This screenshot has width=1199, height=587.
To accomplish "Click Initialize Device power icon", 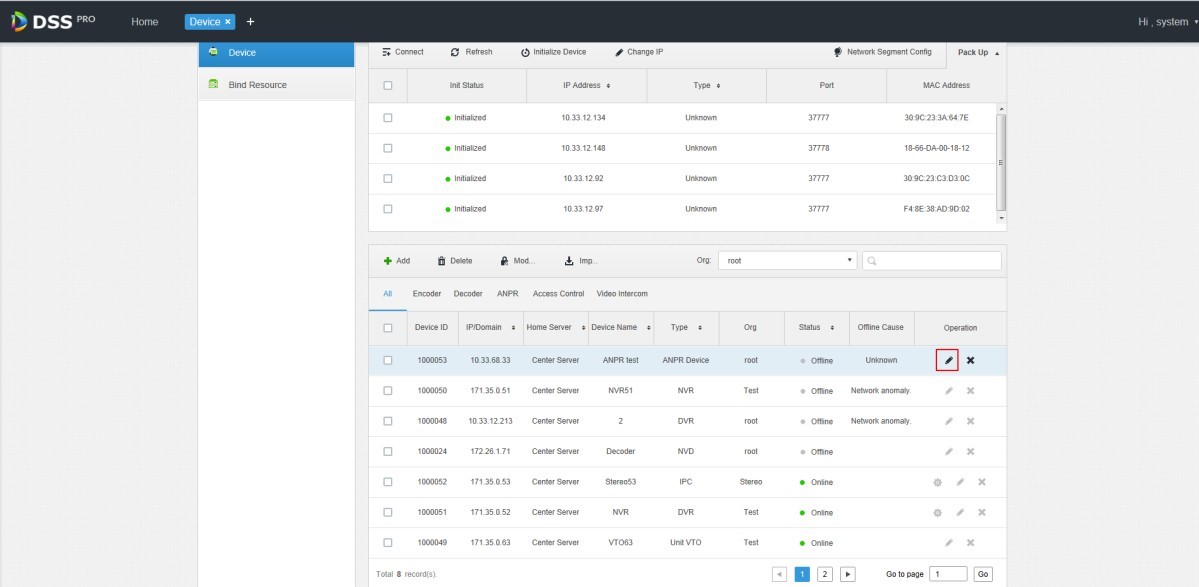I will pos(525,52).
